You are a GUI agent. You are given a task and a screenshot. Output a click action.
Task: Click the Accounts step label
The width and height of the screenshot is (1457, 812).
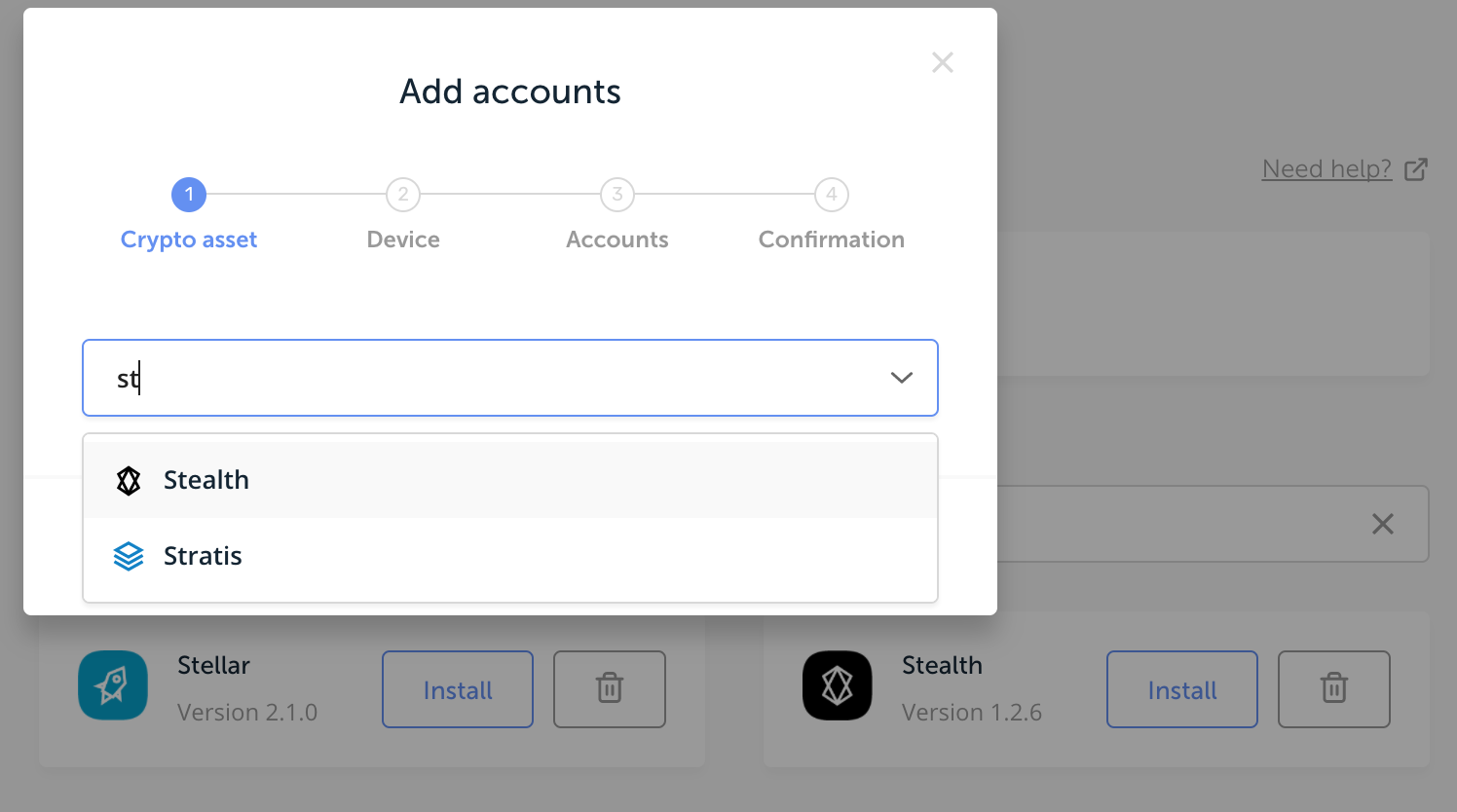(x=617, y=240)
